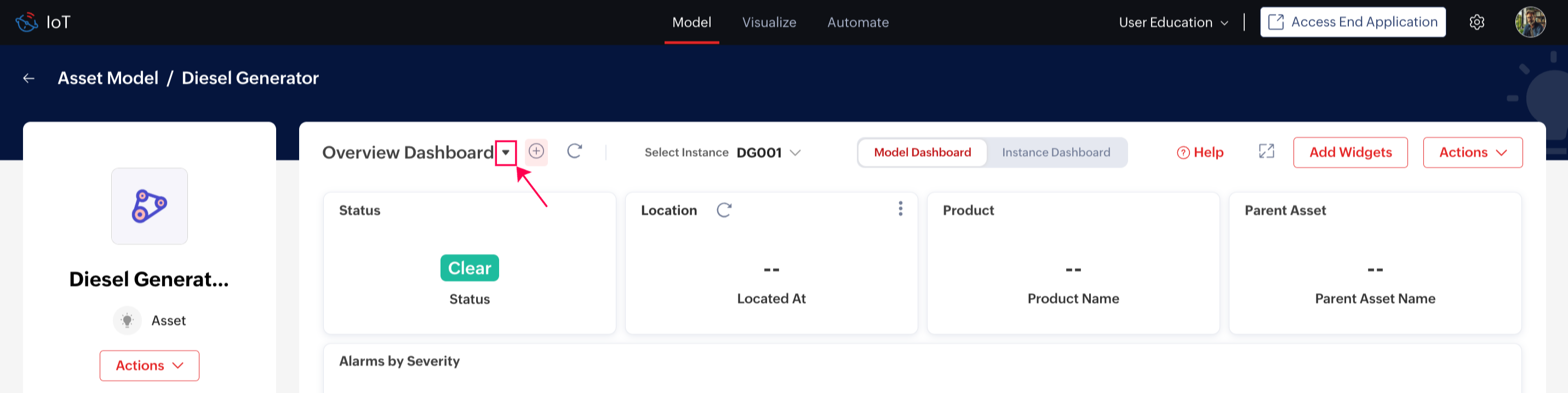Open Location widget three-dot menu
Image resolution: width=1568 pixels, height=393 pixels.
pos(900,209)
